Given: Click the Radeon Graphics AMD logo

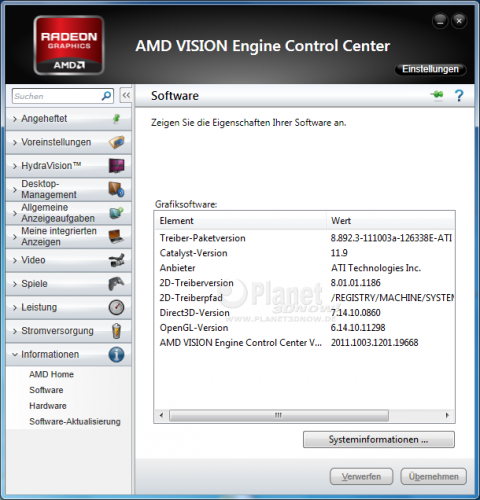Looking at the screenshot, I should click(x=69, y=45).
